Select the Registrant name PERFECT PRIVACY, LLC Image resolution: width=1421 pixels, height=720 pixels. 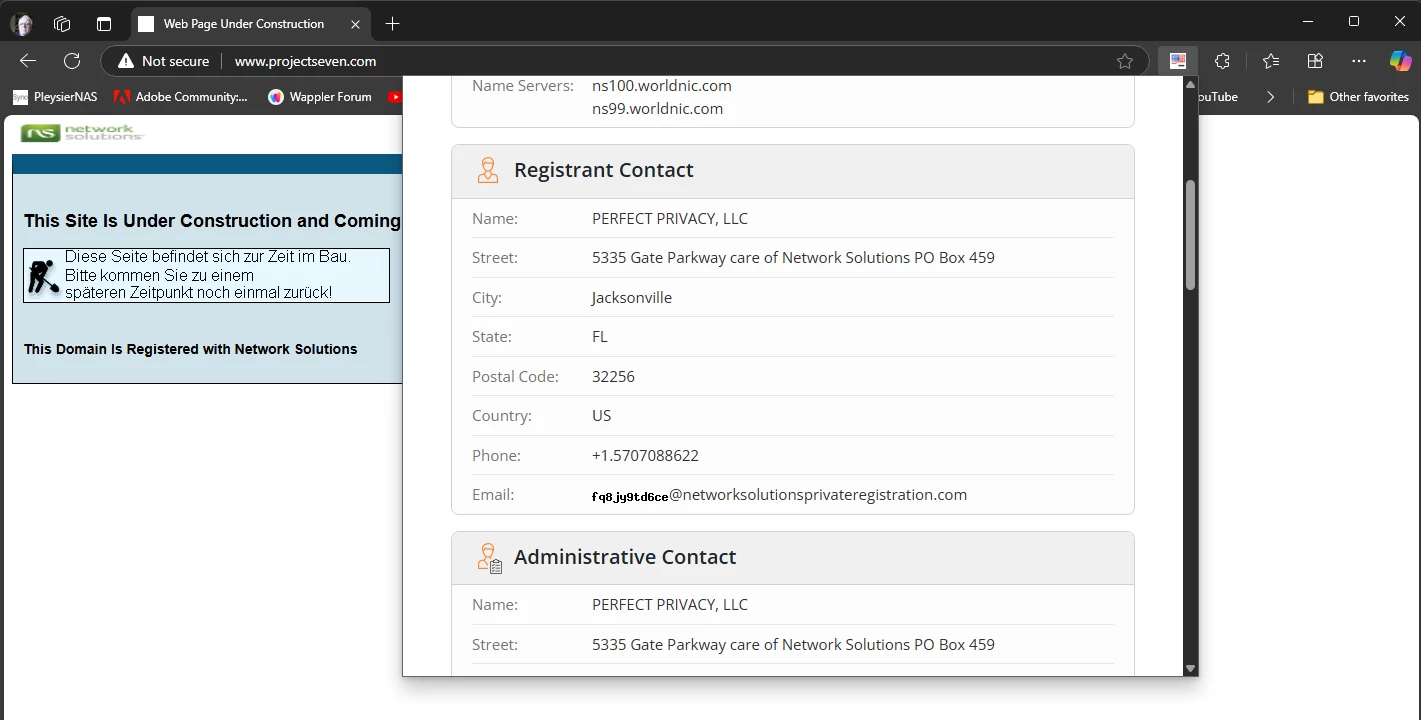670,218
